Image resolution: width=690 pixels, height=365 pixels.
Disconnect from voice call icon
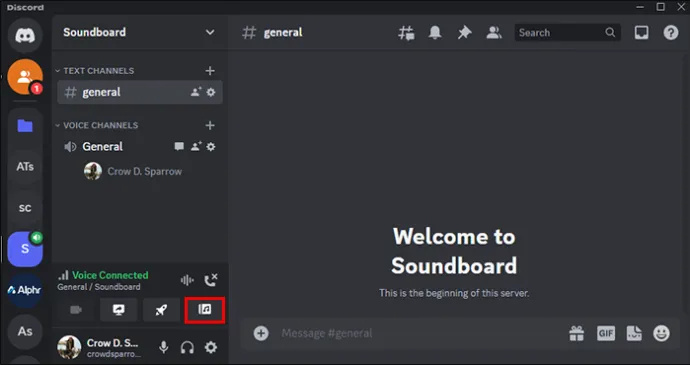pos(211,280)
